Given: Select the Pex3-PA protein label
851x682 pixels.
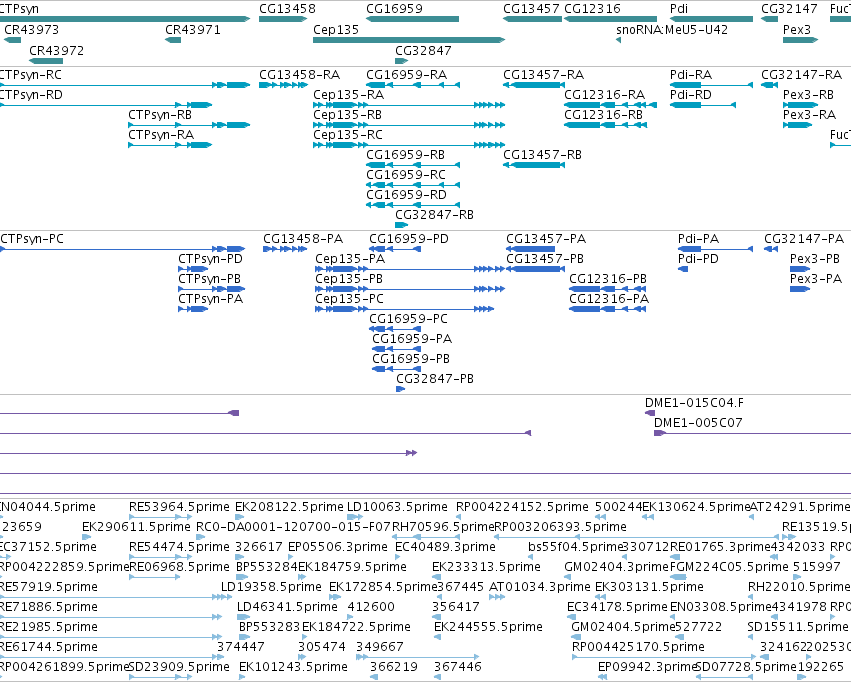Looking at the screenshot, I should (x=816, y=279).
